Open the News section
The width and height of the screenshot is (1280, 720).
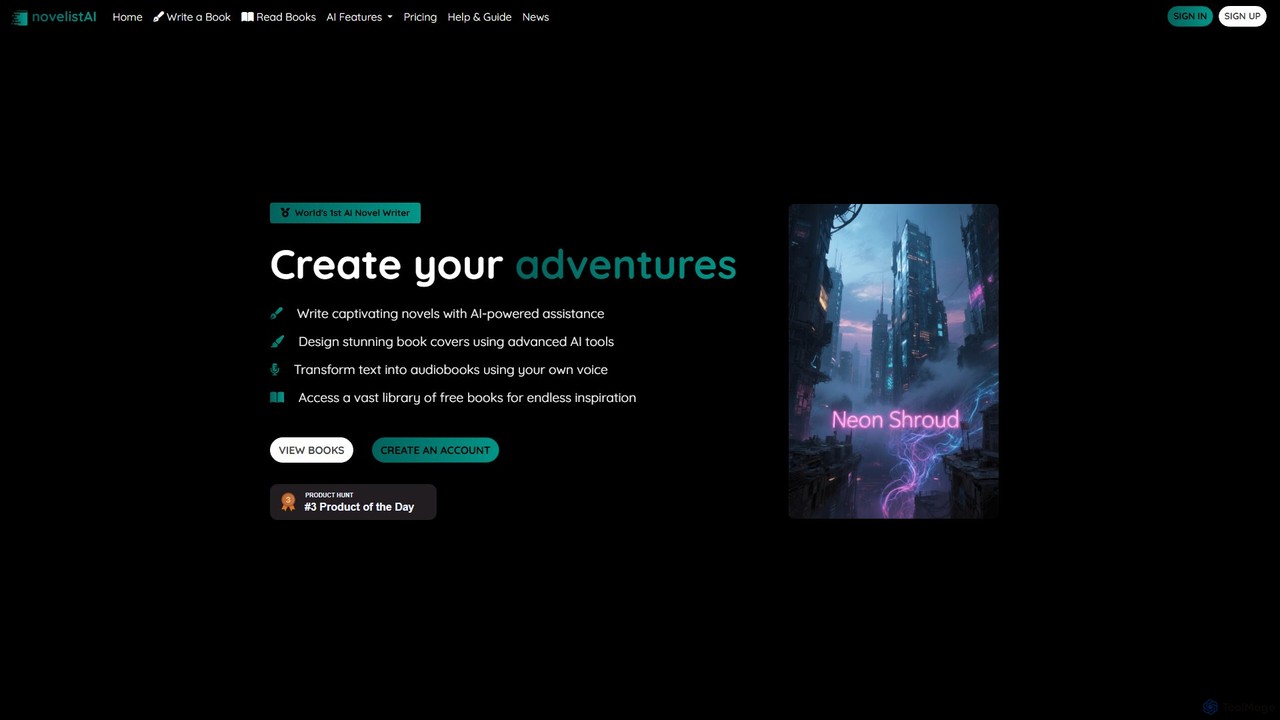(x=535, y=17)
